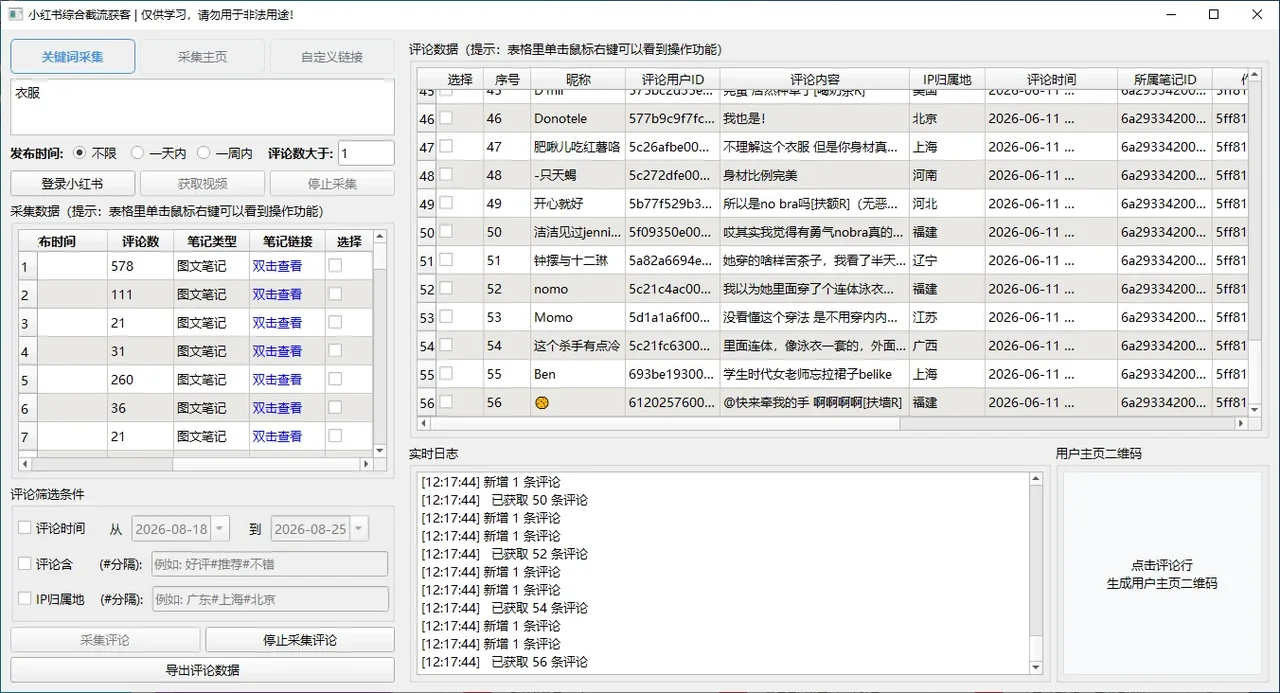Click the app icon in the title bar
Viewport: 1280px width, 693px height.
point(15,15)
